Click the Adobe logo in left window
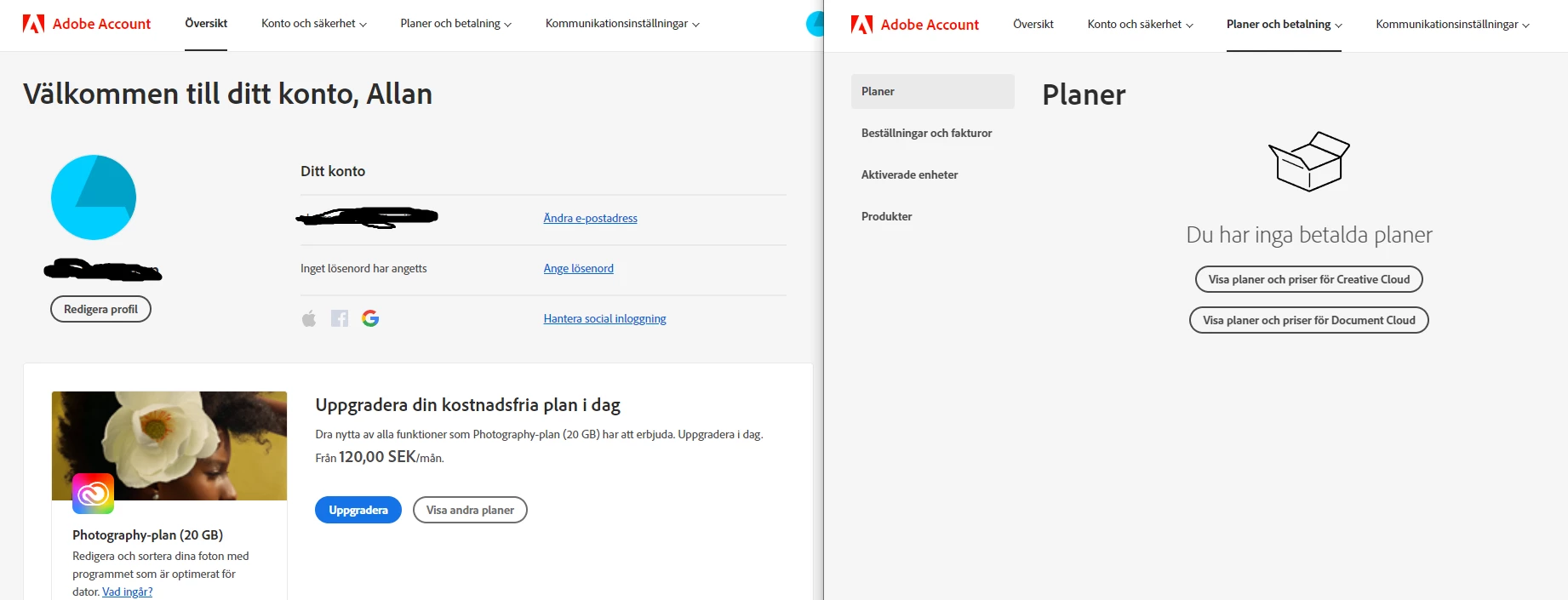The height and width of the screenshot is (600, 1568). coord(33,24)
